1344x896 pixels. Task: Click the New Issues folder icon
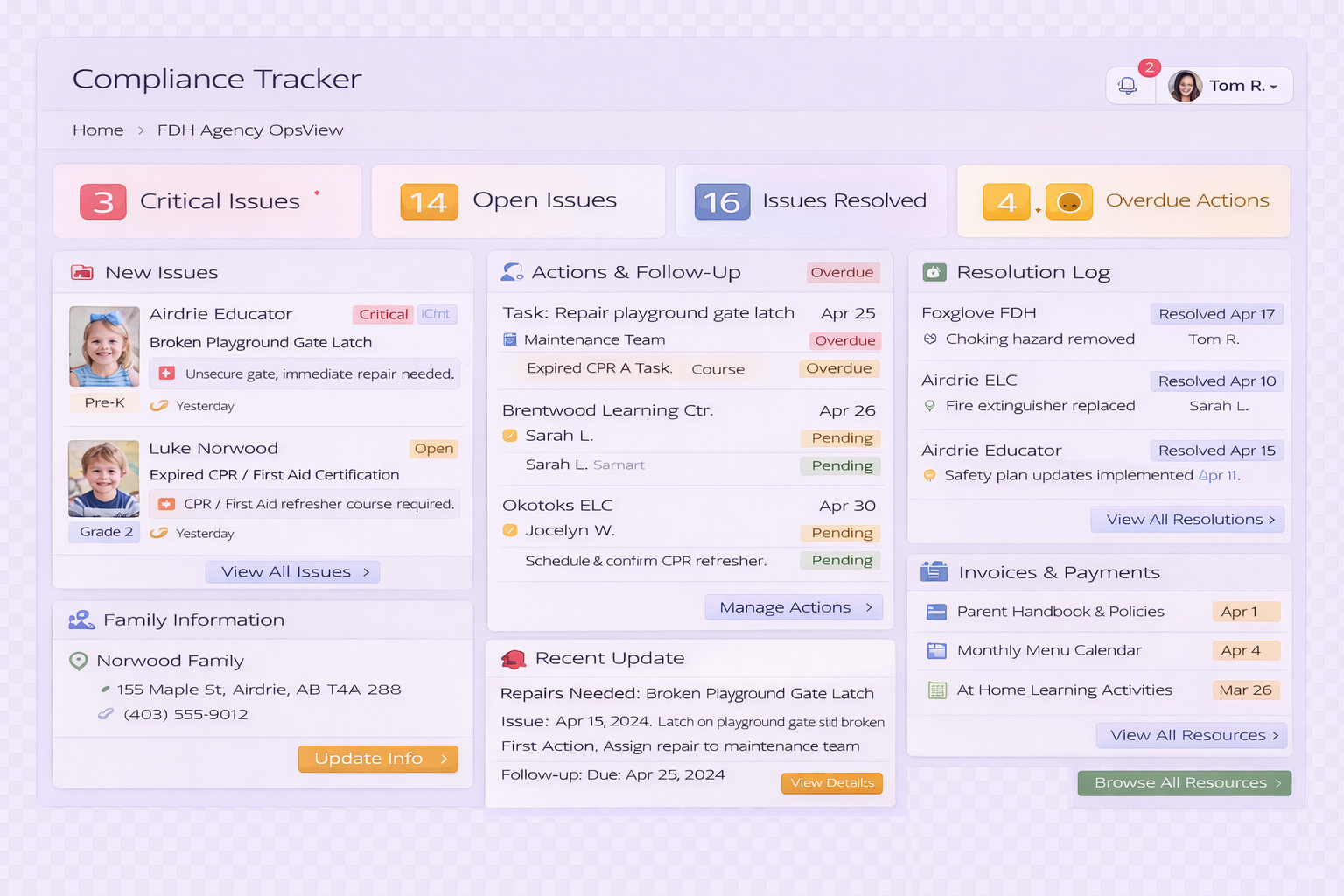click(x=82, y=273)
